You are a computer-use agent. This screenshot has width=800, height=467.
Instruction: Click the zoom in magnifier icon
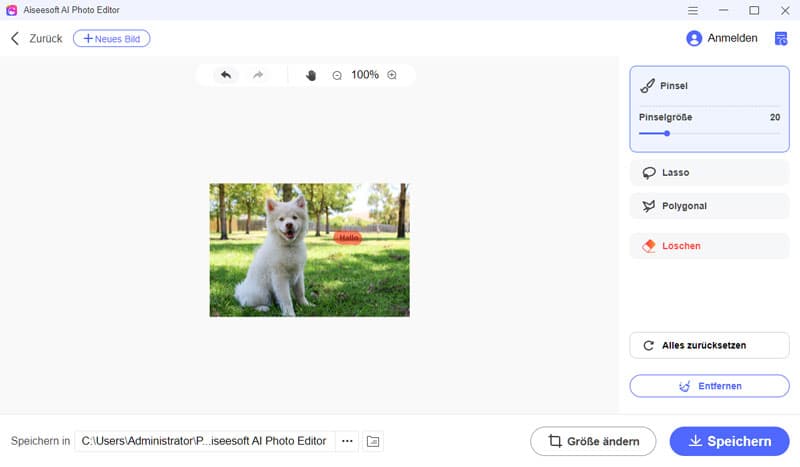[x=392, y=75]
